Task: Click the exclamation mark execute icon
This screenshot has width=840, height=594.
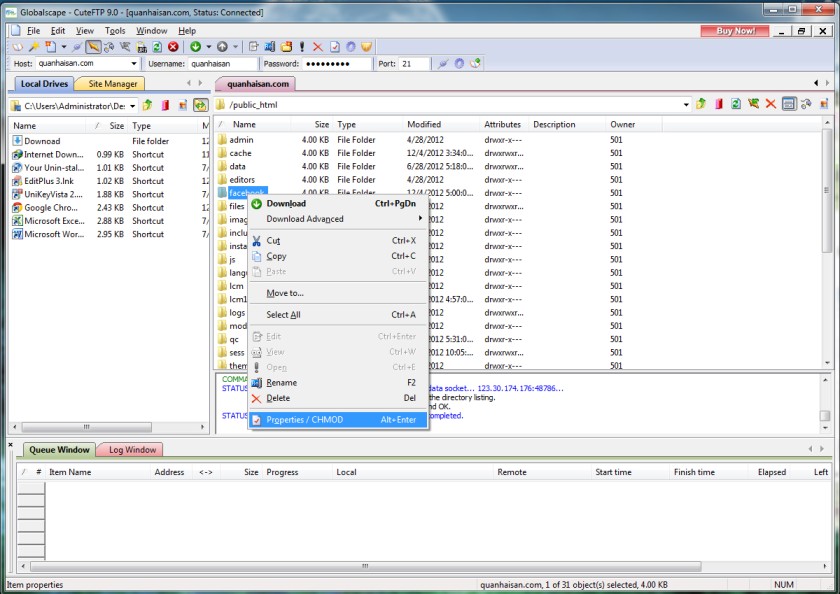Action: (302, 47)
